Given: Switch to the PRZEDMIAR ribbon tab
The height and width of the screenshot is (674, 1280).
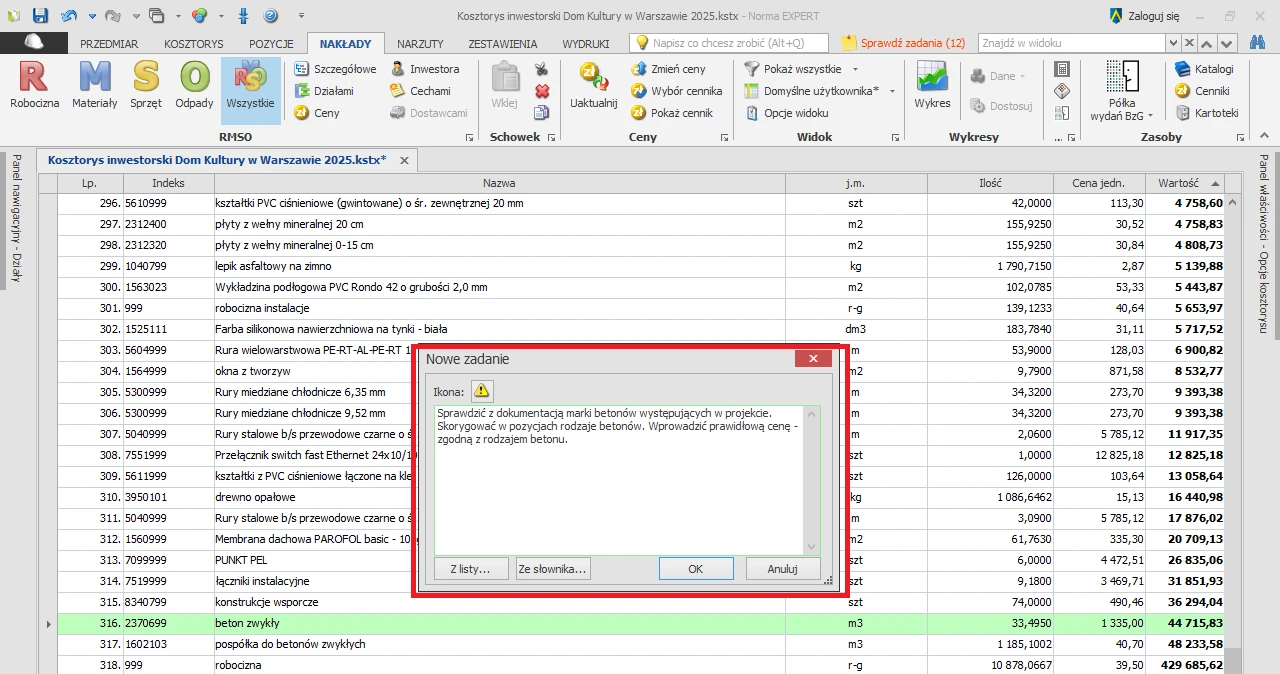Looking at the screenshot, I should (x=109, y=44).
